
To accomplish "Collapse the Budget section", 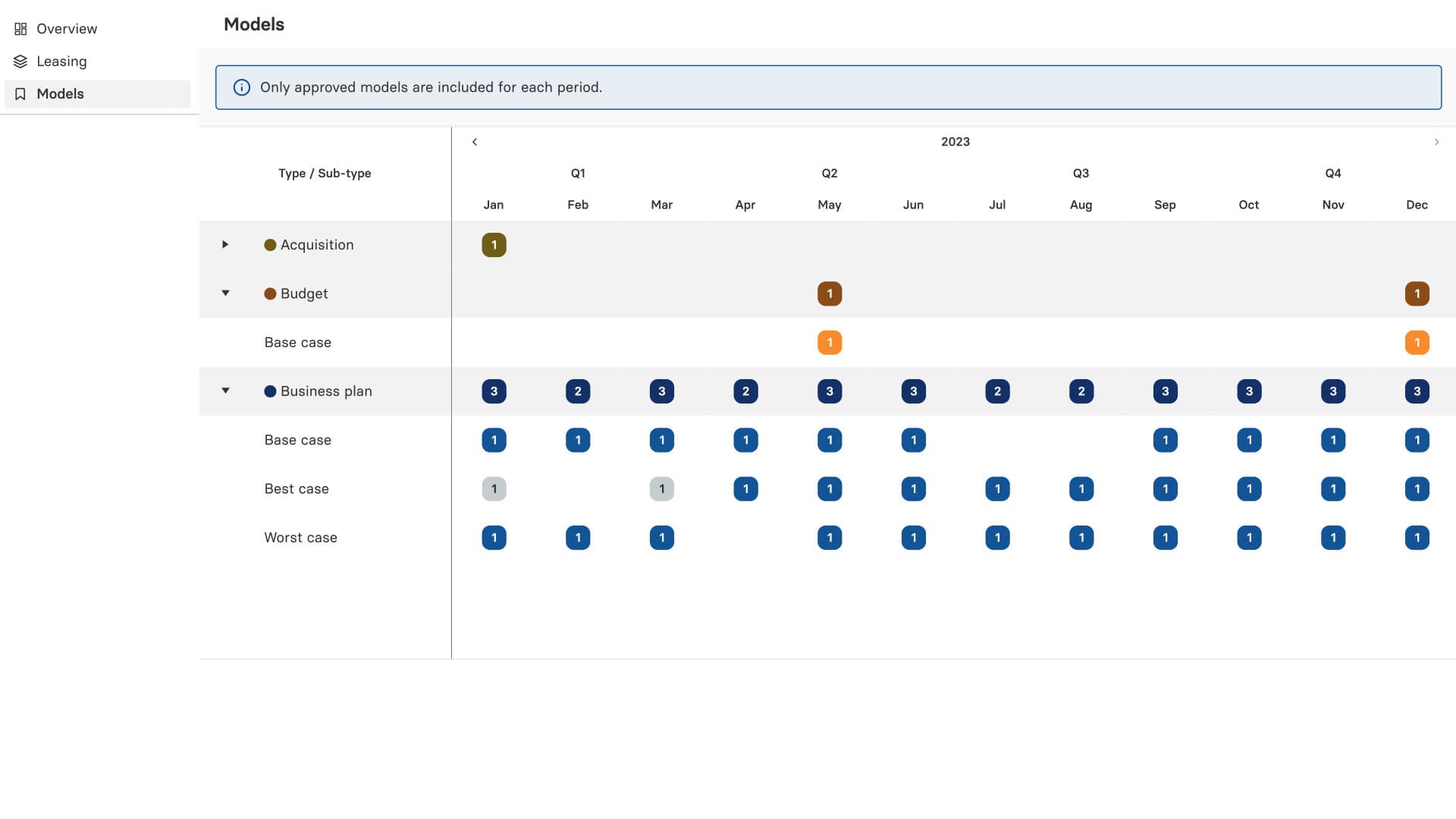I will pyautogui.click(x=224, y=293).
